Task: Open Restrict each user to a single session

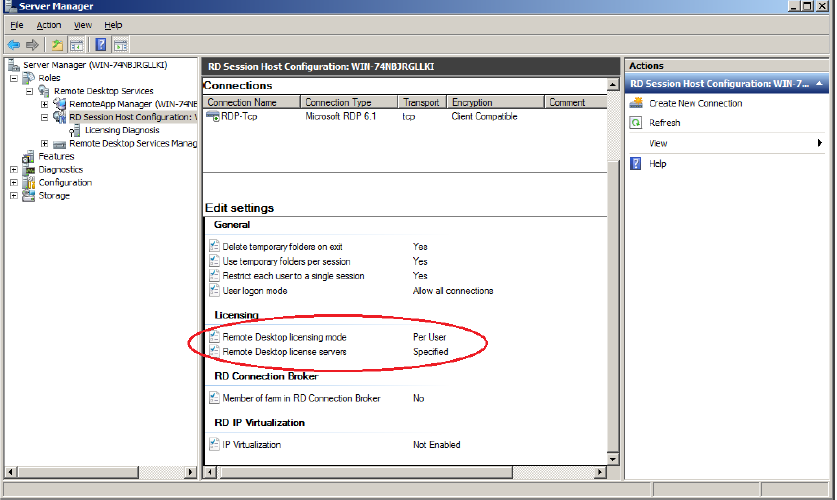Action: [293, 276]
